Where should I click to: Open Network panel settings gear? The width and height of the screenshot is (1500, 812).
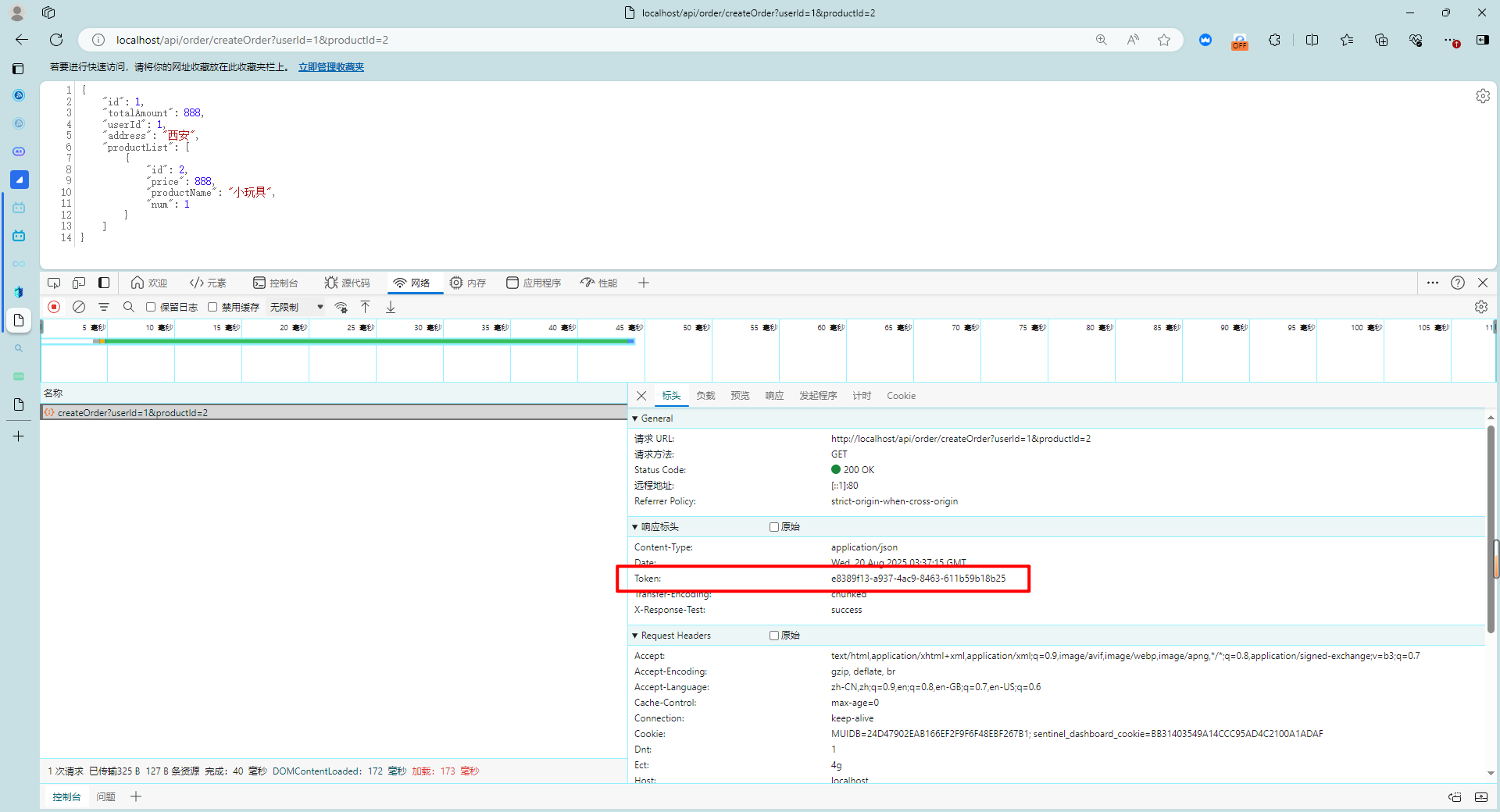pos(1481,307)
